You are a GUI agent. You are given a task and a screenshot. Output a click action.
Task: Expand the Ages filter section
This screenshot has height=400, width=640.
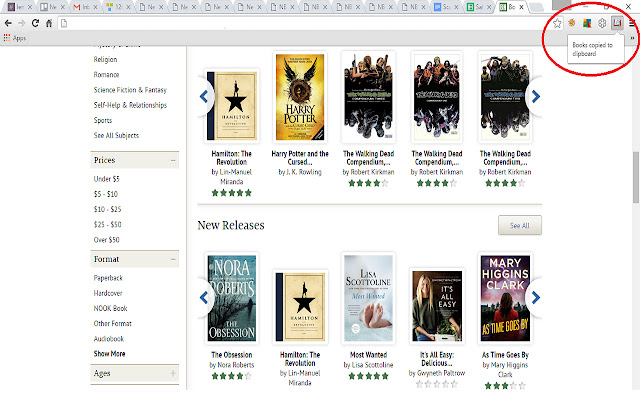pyautogui.click(x=173, y=373)
